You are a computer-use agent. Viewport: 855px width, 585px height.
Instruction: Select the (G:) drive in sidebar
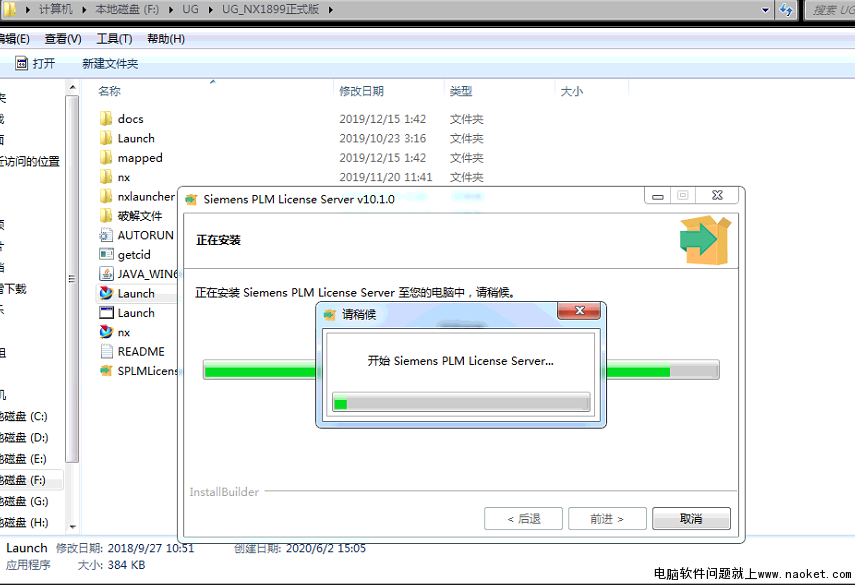tap(24, 502)
